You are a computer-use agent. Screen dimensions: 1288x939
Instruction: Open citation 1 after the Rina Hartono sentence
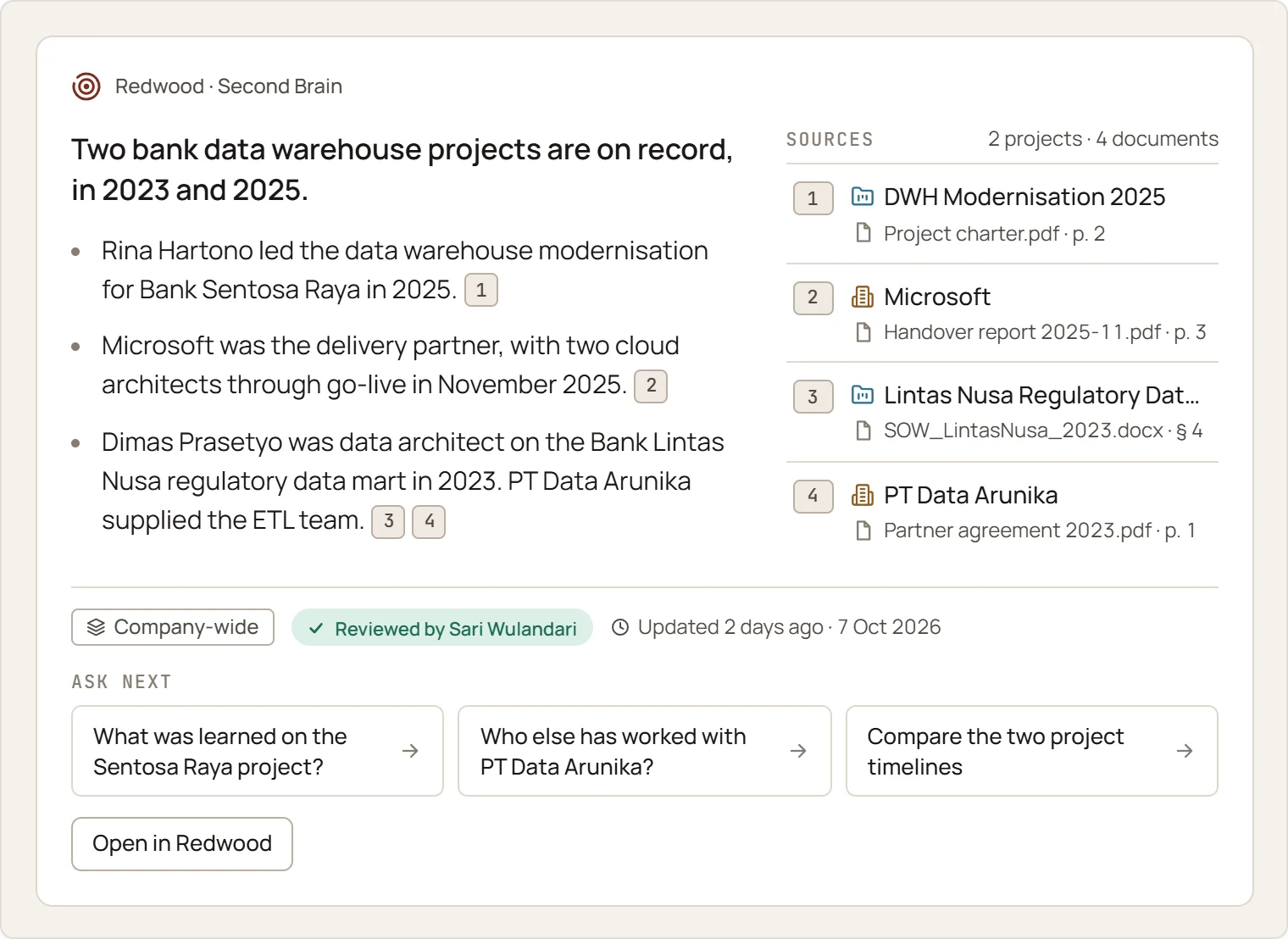coord(481,290)
